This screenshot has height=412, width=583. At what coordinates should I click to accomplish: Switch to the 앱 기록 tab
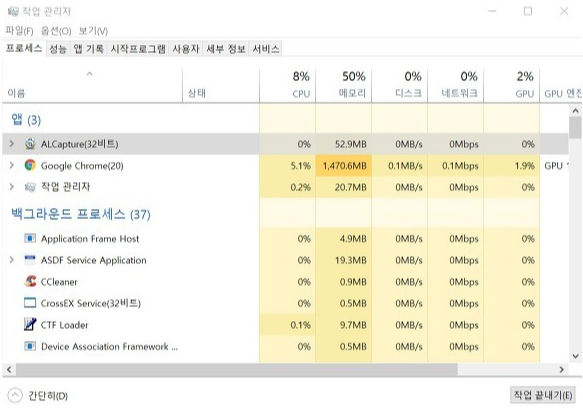pyautogui.click(x=88, y=49)
